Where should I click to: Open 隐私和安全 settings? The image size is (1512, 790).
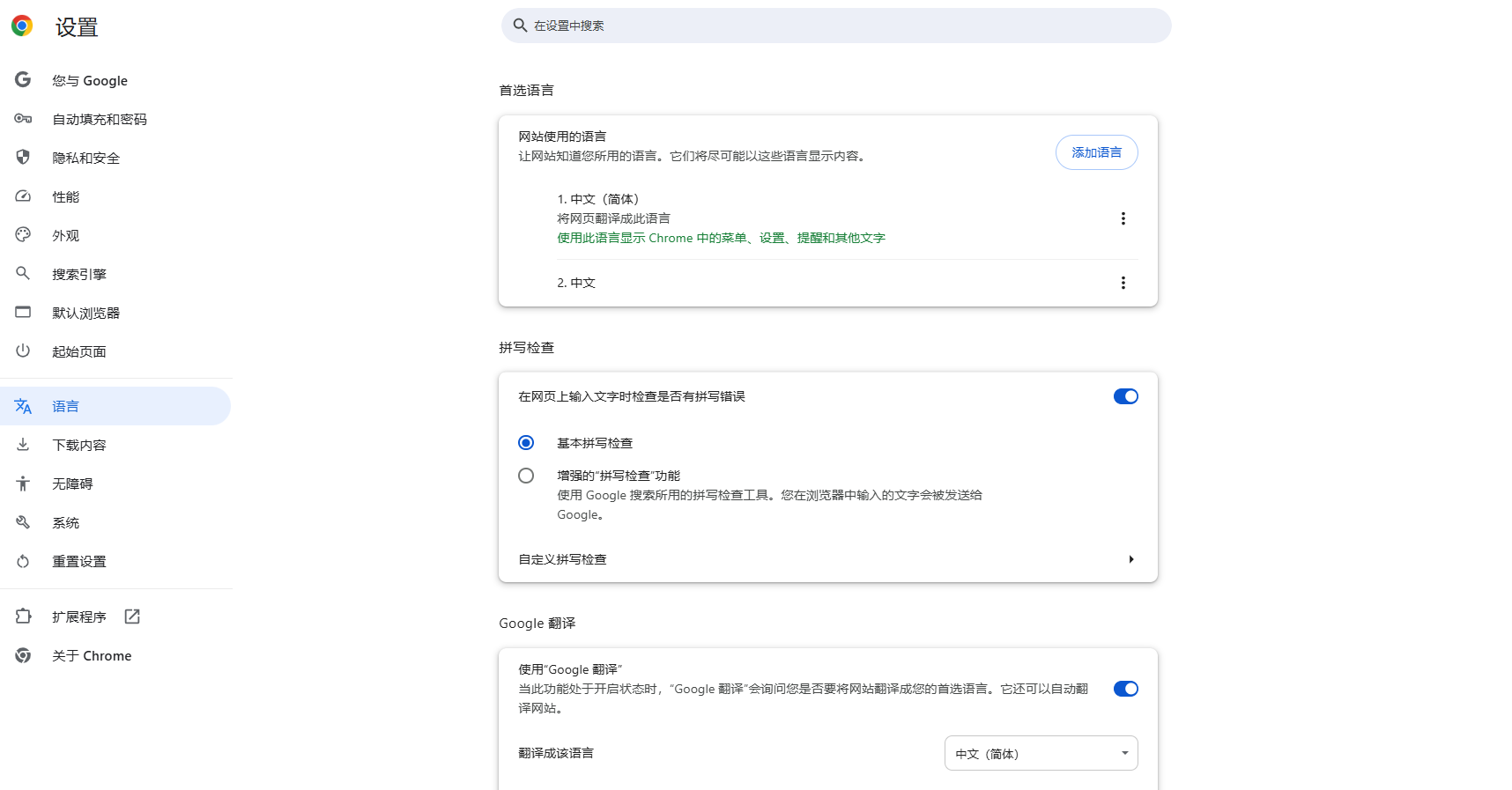click(115, 158)
